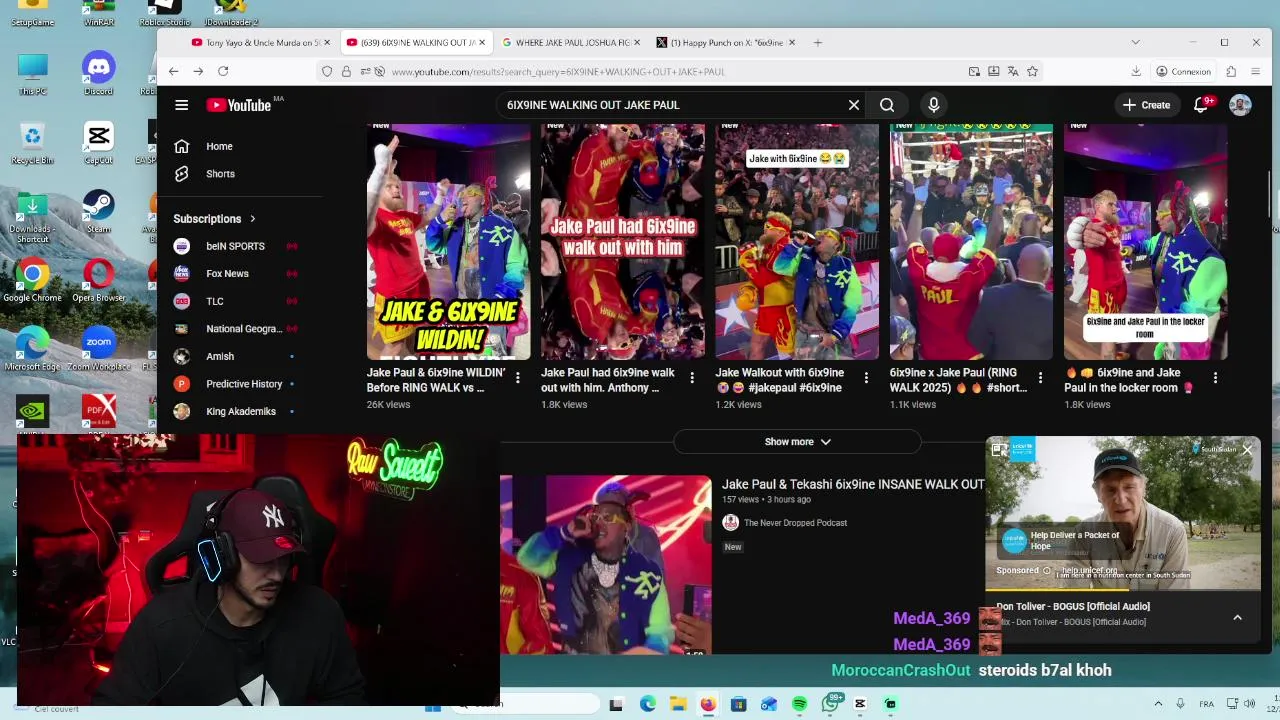The height and width of the screenshot is (720, 1280).
Task: Open the YouTube hamburger guide menu
Action: click(181, 105)
